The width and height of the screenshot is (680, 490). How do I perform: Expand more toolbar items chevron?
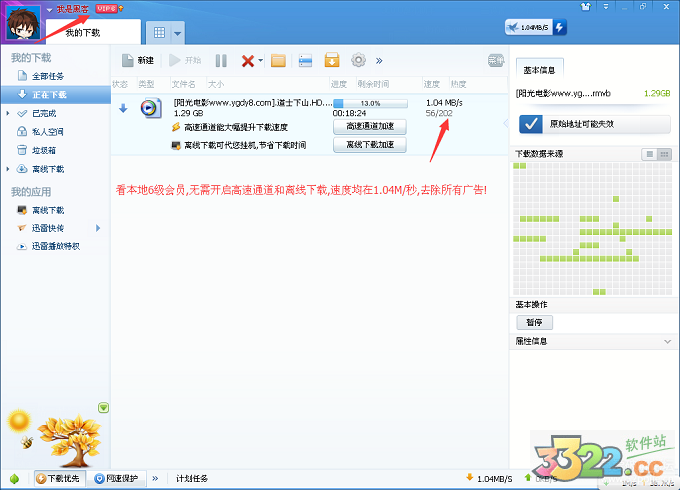(379, 61)
